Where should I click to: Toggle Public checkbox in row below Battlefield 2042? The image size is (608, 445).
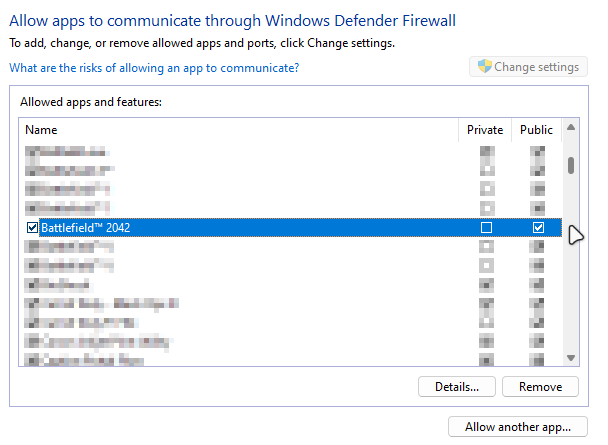coord(538,247)
